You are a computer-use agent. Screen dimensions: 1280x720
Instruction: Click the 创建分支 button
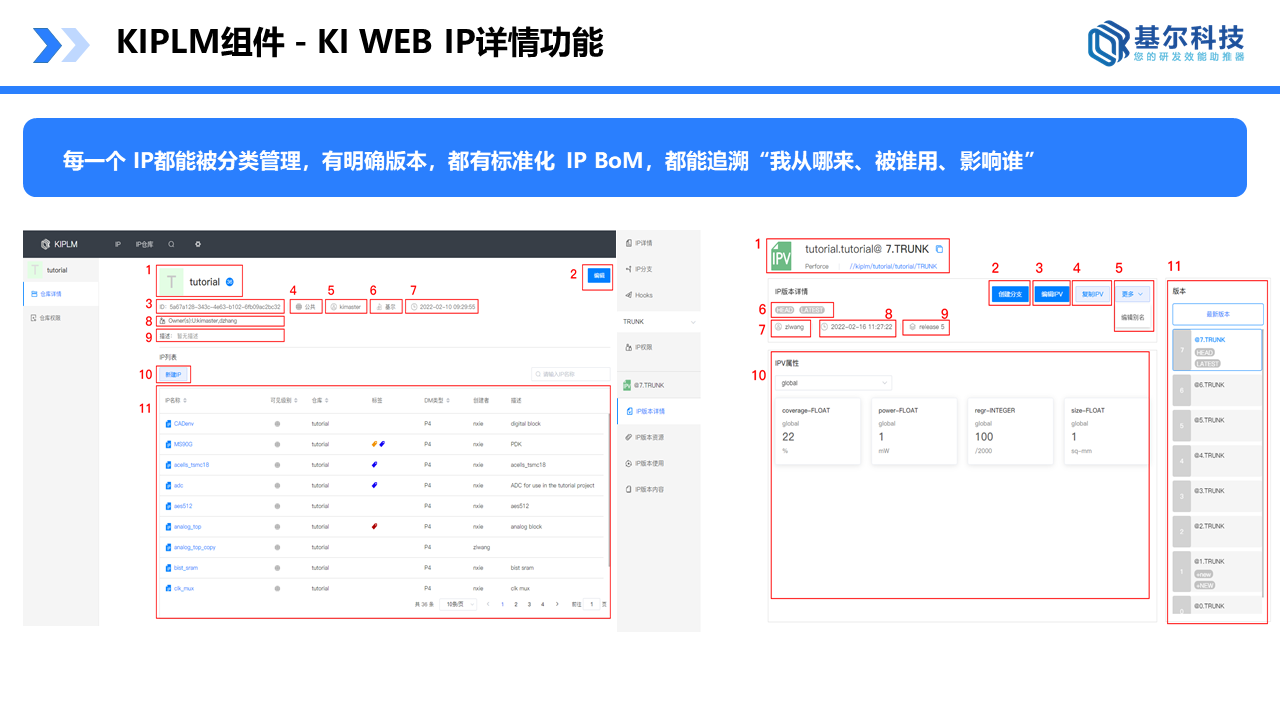click(x=1008, y=294)
